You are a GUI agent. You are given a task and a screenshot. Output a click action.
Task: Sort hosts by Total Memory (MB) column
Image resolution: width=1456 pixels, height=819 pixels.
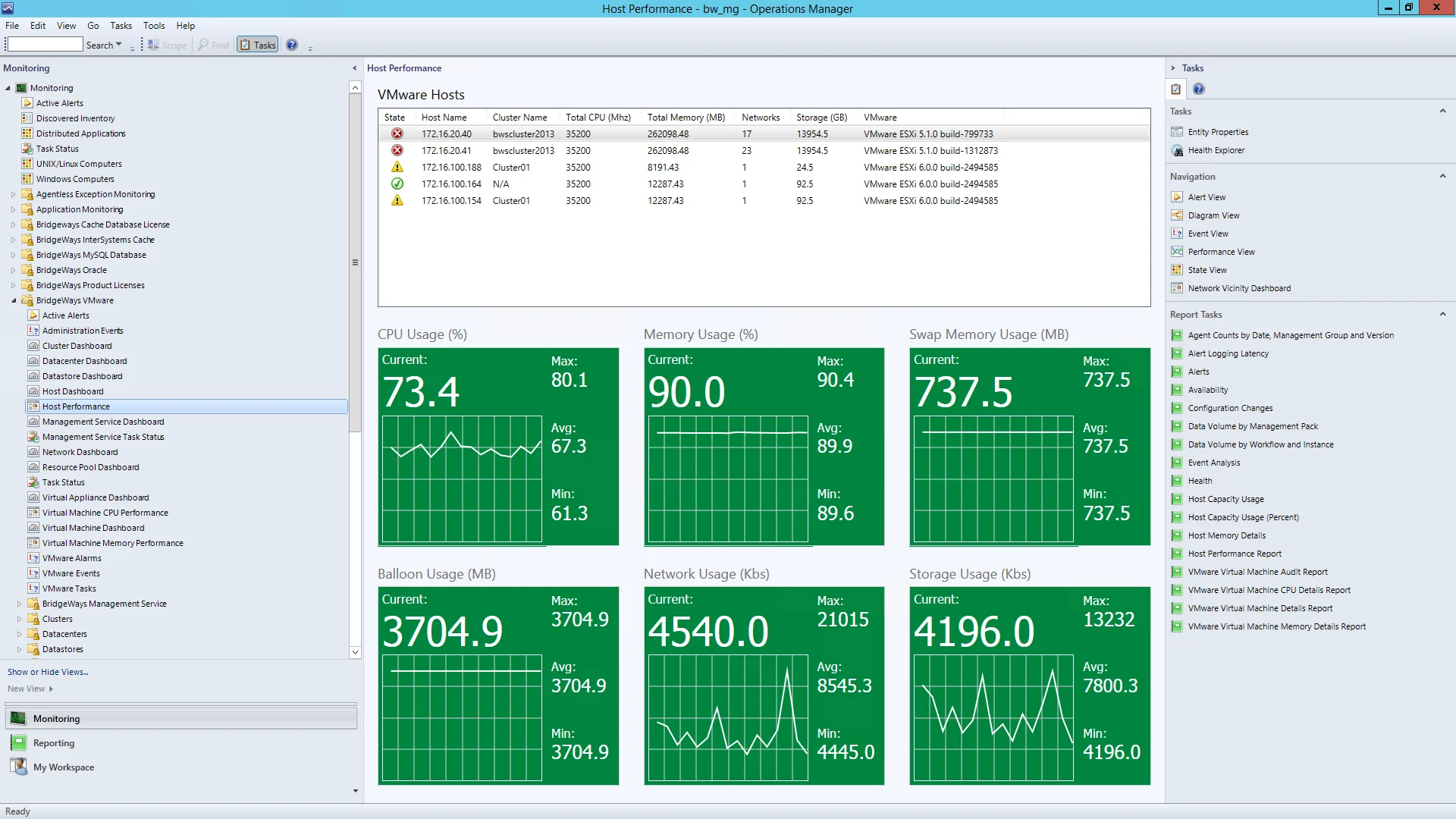686,118
